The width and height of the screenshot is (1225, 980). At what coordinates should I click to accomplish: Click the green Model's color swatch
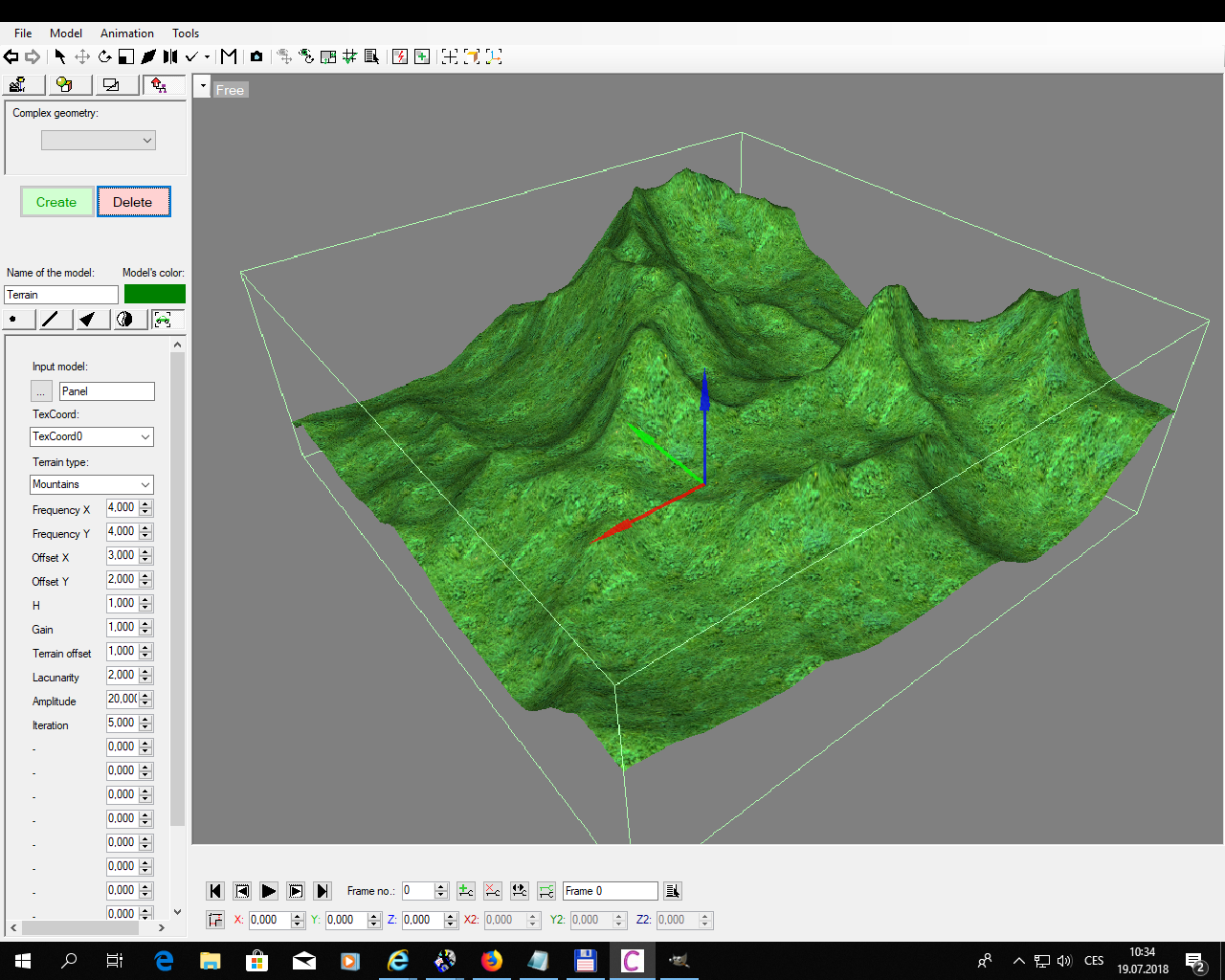(x=154, y=294)
